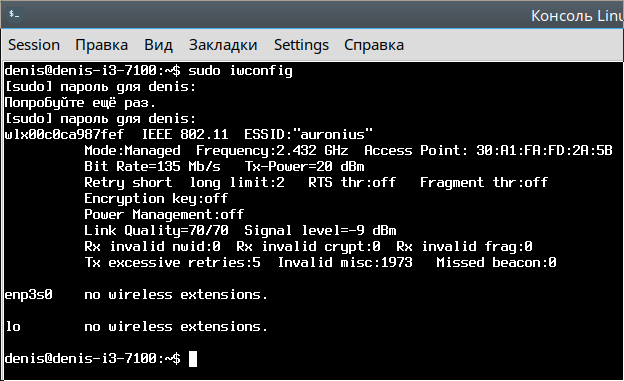
Task: Click the Power Management:off text
Action: (x=164, y=214)
